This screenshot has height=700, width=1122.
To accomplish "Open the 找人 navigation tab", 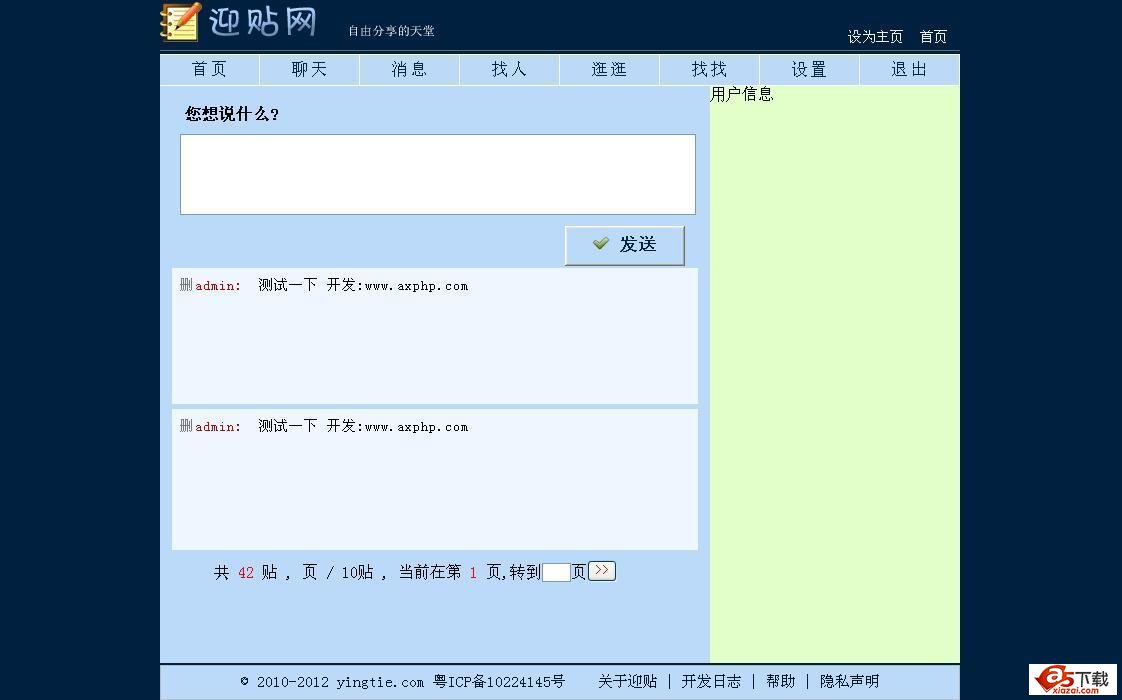I will [x=509, y=69].
